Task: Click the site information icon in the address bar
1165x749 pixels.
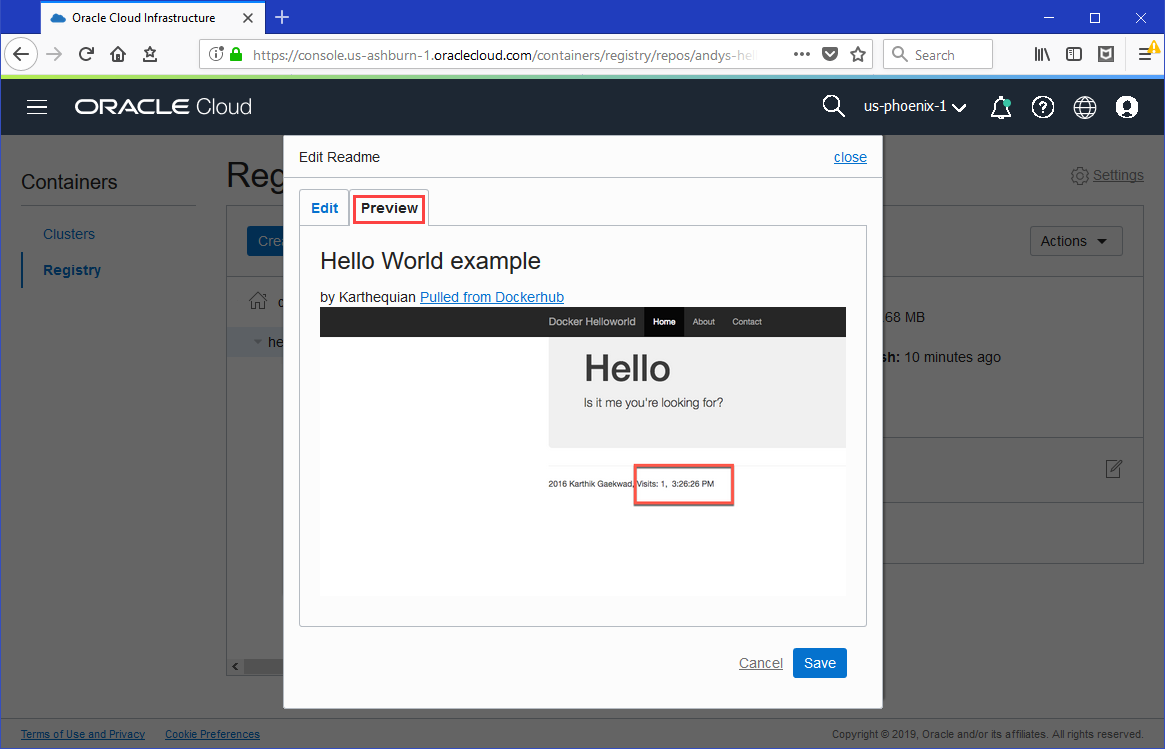Action: click(x=216, y=54)
